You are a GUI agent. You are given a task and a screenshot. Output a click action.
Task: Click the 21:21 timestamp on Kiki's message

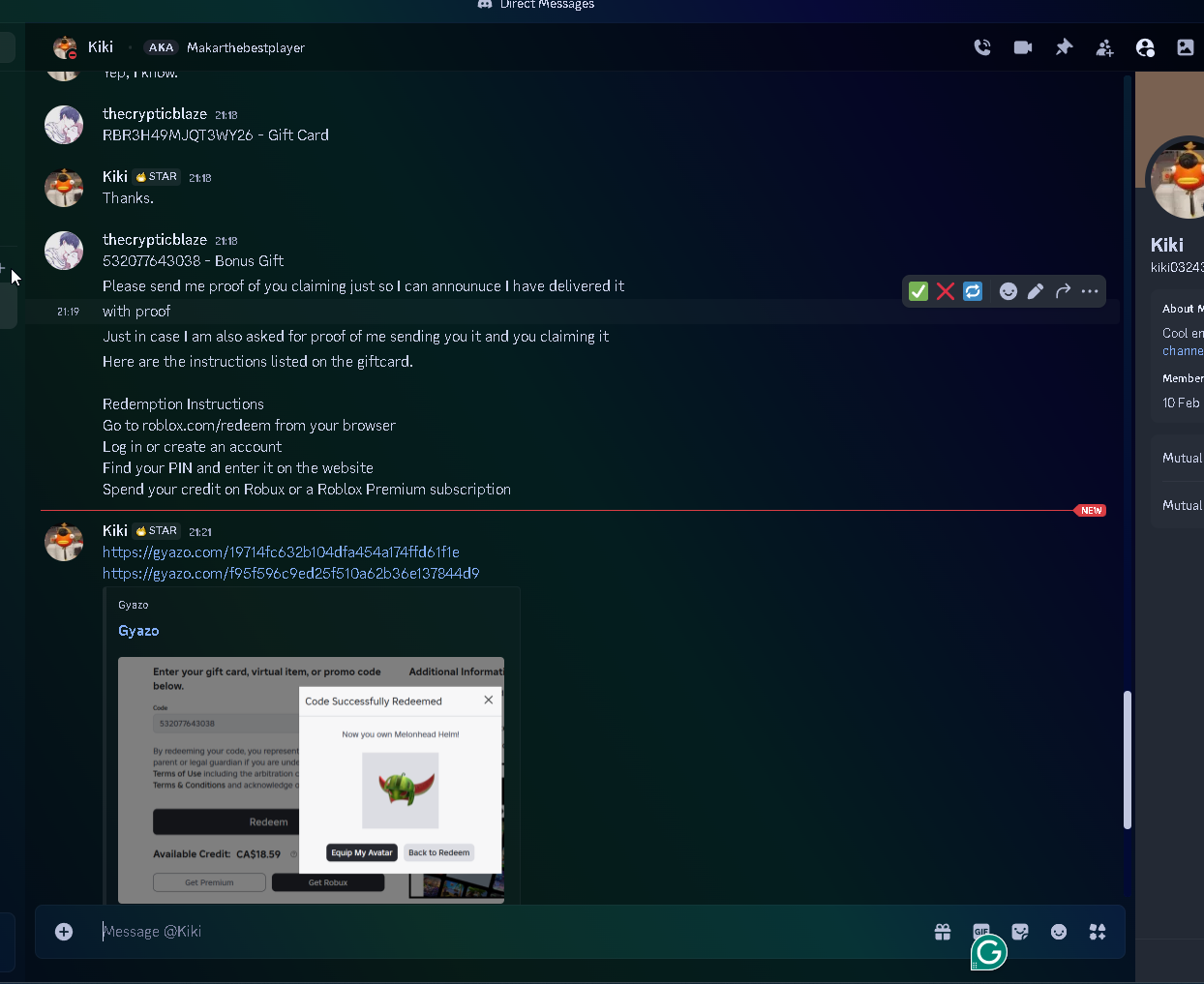[x=200, y=532]
